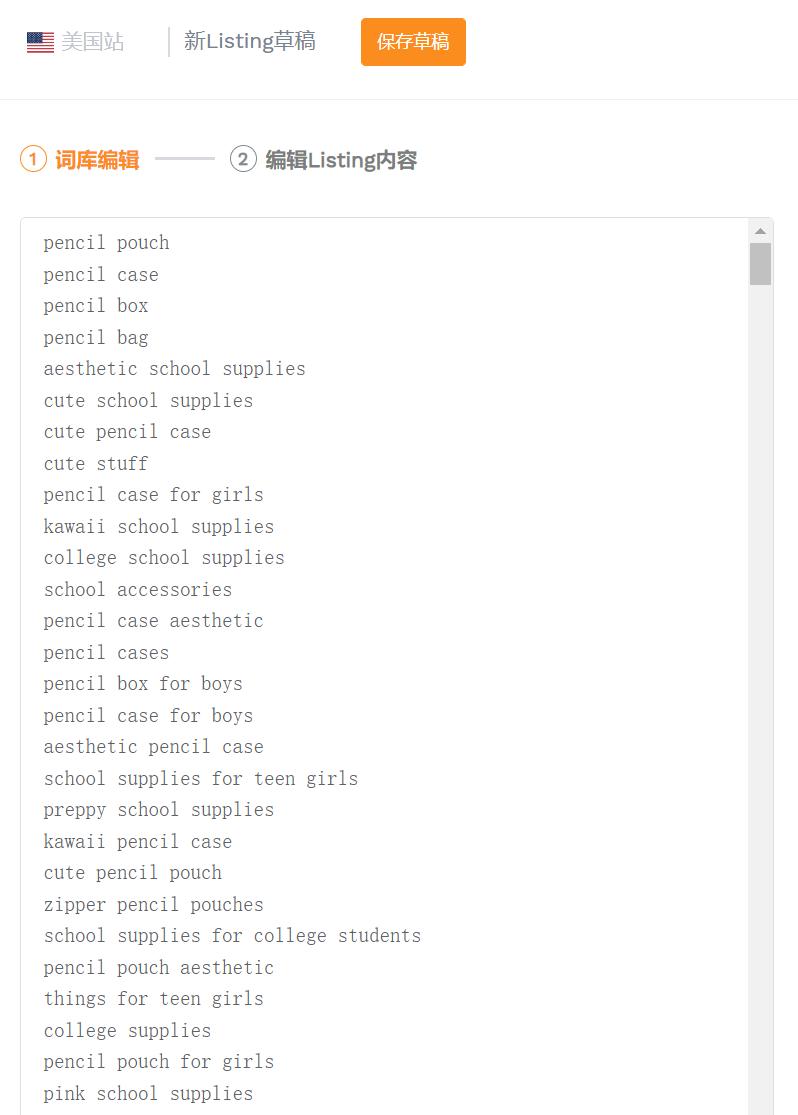The width and height of the screenshot is (798, 1115).
Task: Switch to 编辑Listing内容 step
Action: click(x=341, y=160)
